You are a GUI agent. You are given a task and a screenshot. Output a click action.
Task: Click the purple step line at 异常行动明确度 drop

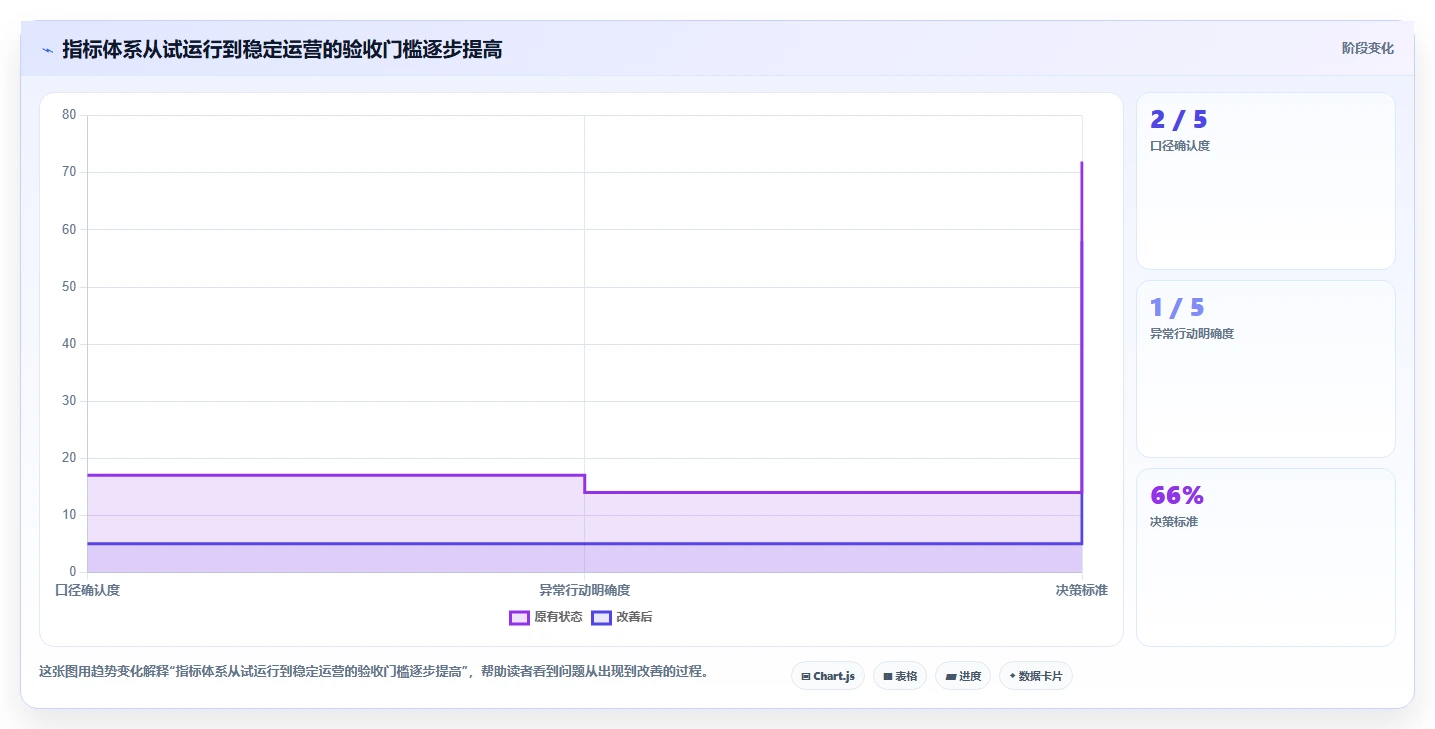585,484
